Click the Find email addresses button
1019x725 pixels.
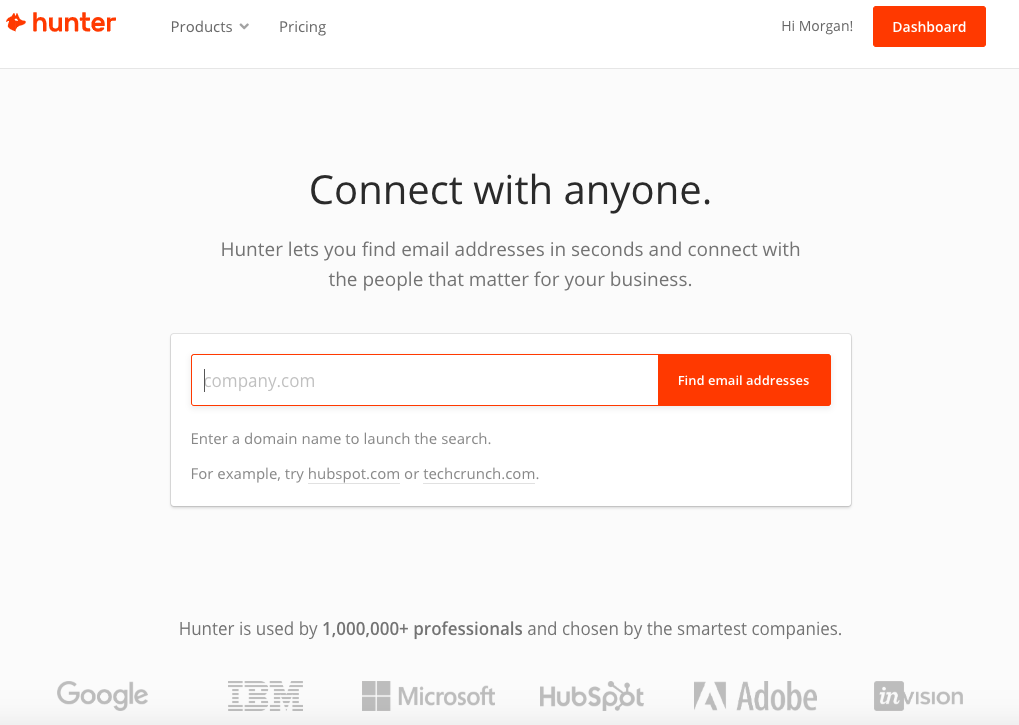[744, 380]
